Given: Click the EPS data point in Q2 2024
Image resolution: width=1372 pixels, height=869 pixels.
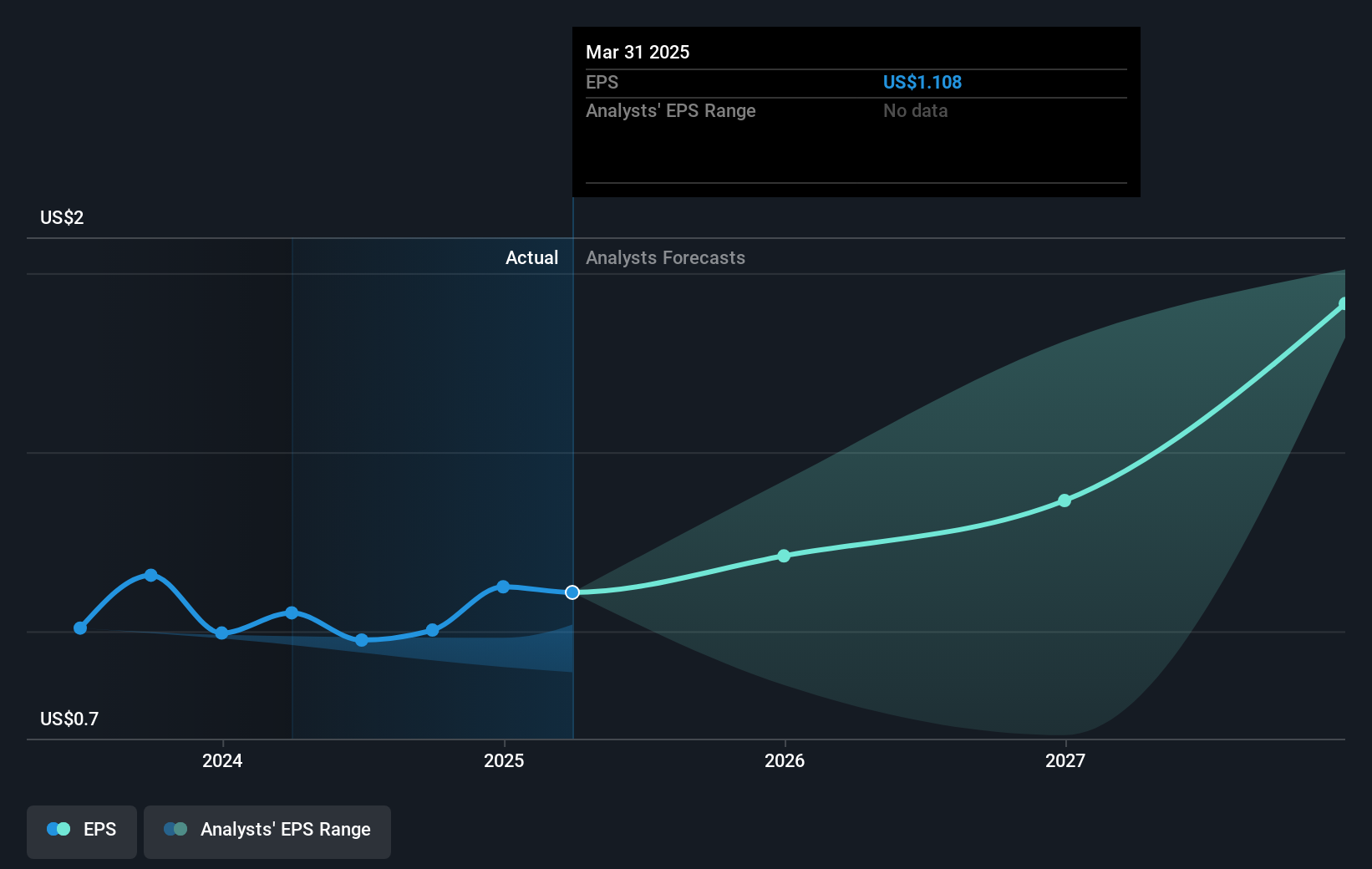Looking at the screenshot, I should (292, 612).
